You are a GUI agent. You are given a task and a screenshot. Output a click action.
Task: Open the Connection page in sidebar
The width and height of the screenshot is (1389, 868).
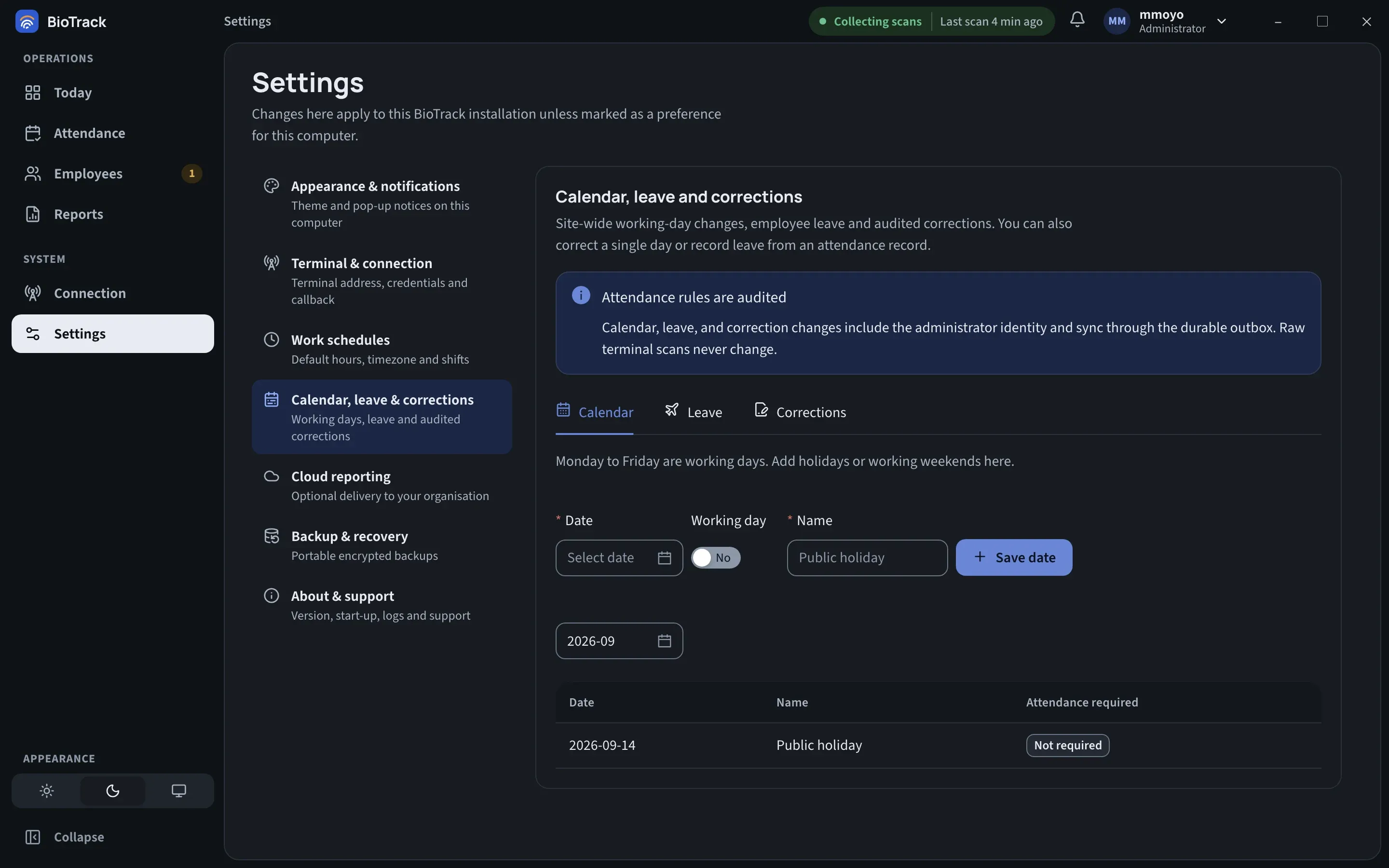tap(112, 293)
